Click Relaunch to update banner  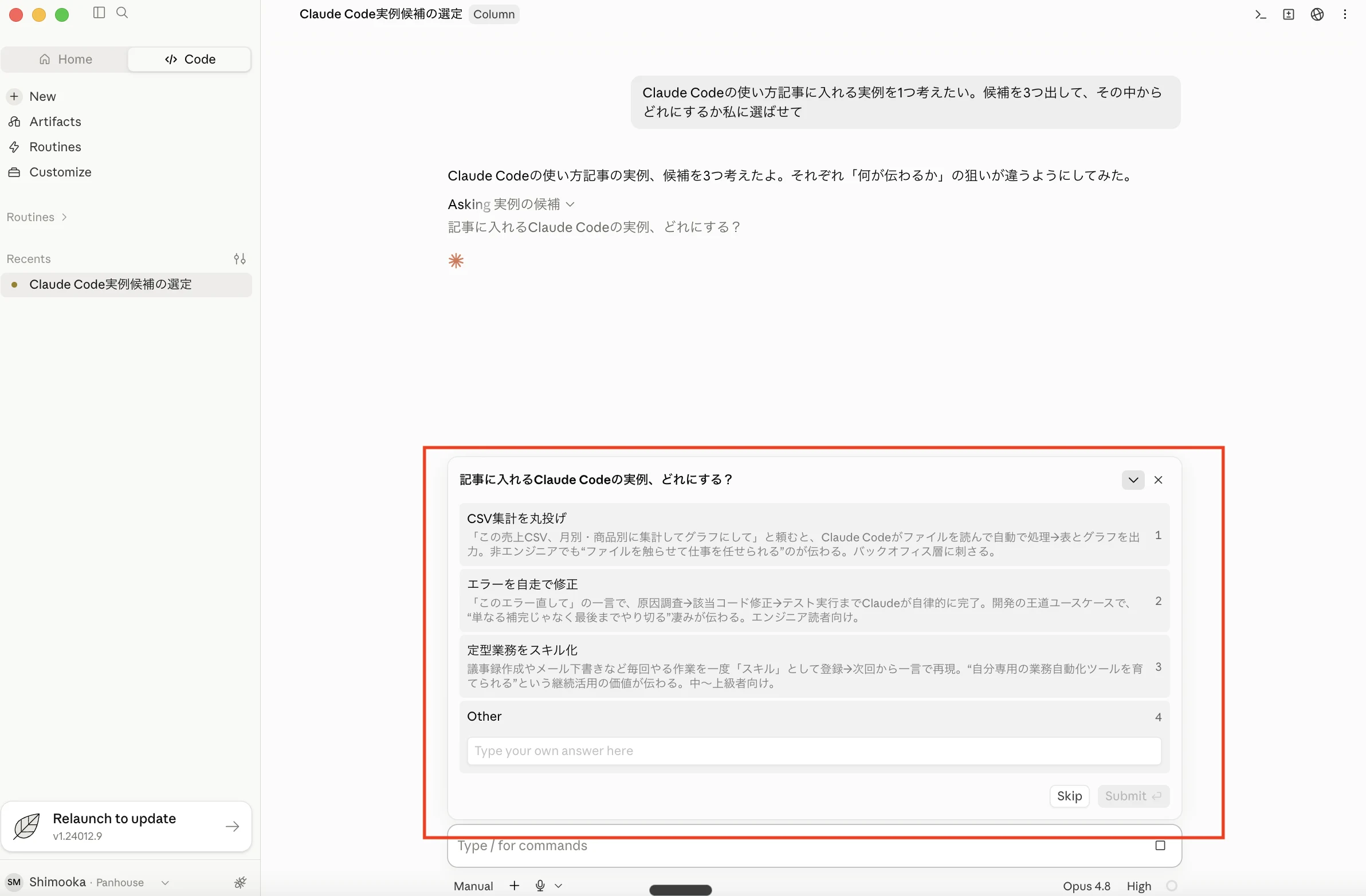[126, 827]
